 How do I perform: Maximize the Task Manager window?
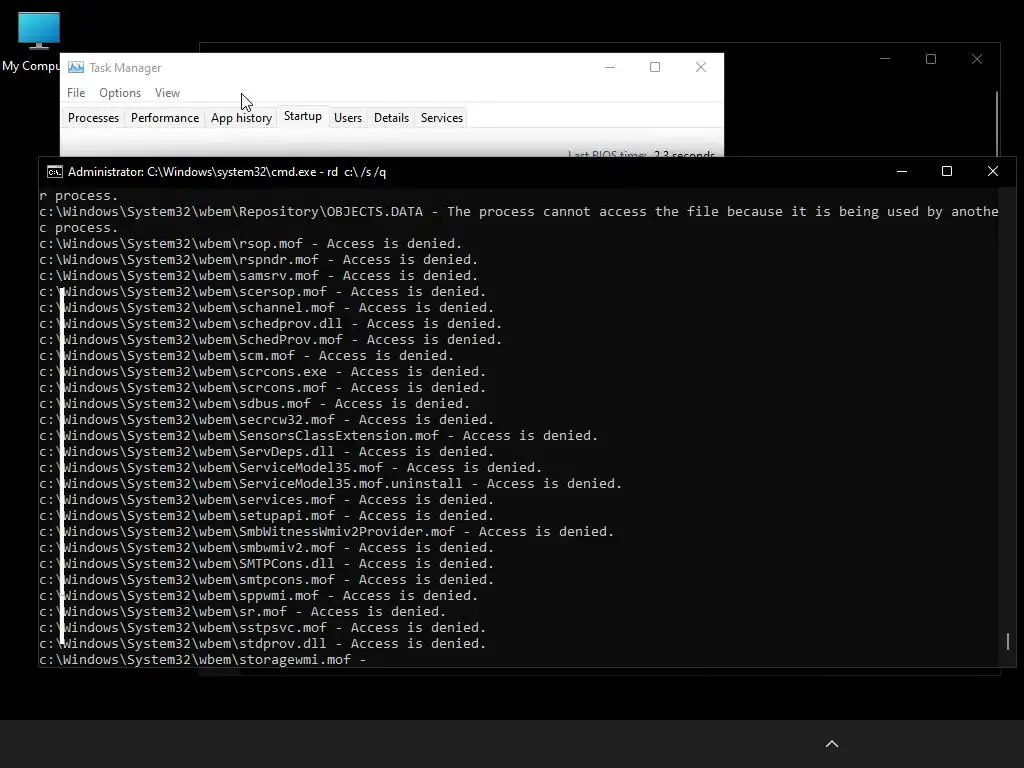655,67
